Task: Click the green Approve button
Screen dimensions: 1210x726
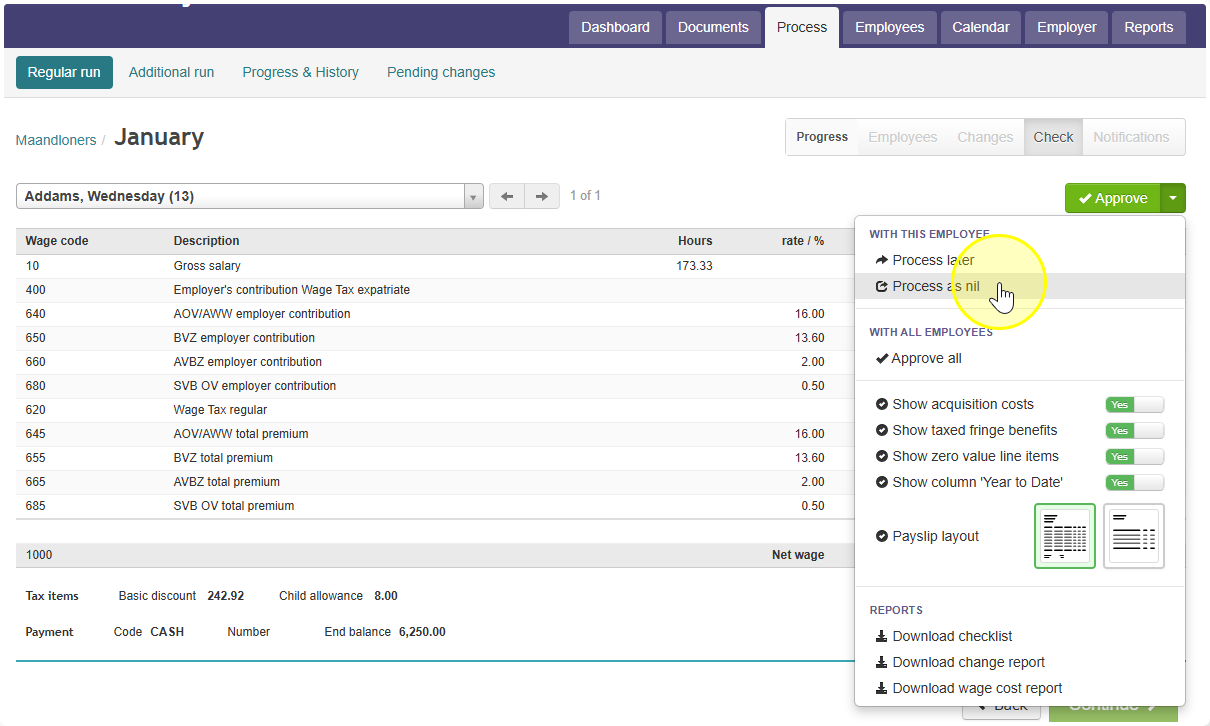Action: click(x=1113, y=198)
